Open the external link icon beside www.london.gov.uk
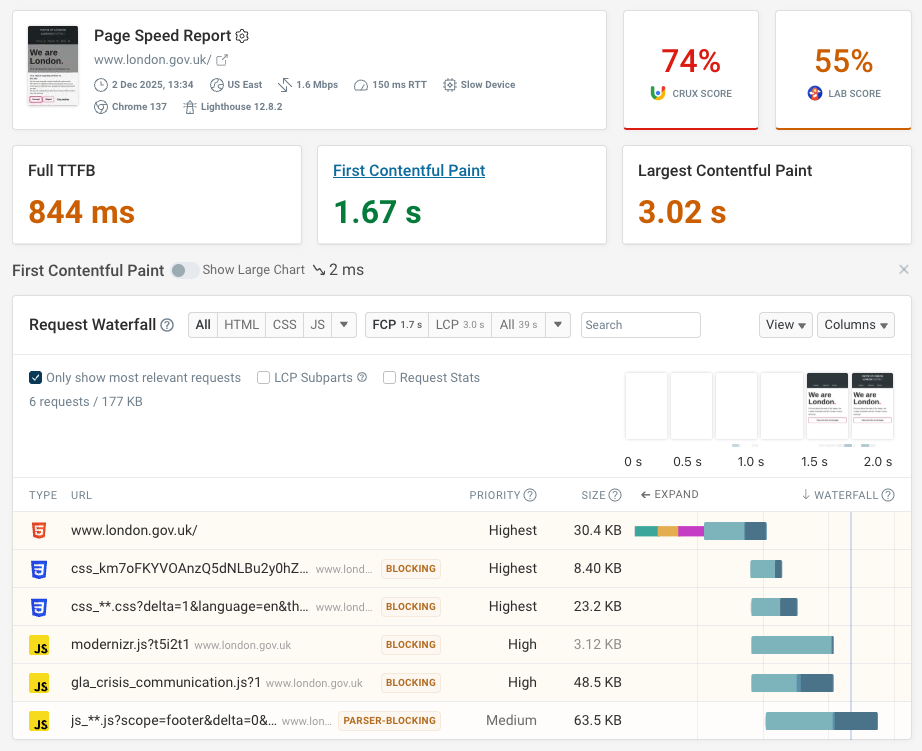922x751 pixels. coord(223,60)
